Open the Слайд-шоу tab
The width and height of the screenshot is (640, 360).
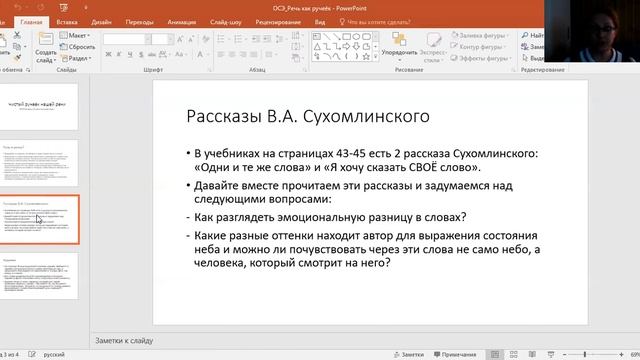pyautogui.click(x=226, y=22)
